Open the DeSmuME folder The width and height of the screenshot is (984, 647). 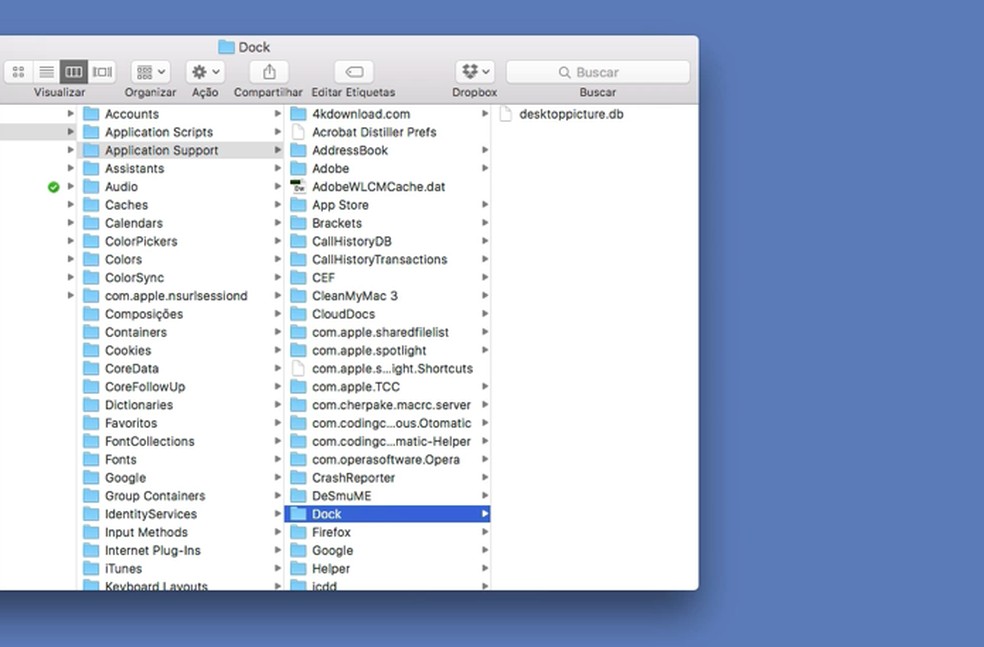pyautogui.click(x=387, y=496)
